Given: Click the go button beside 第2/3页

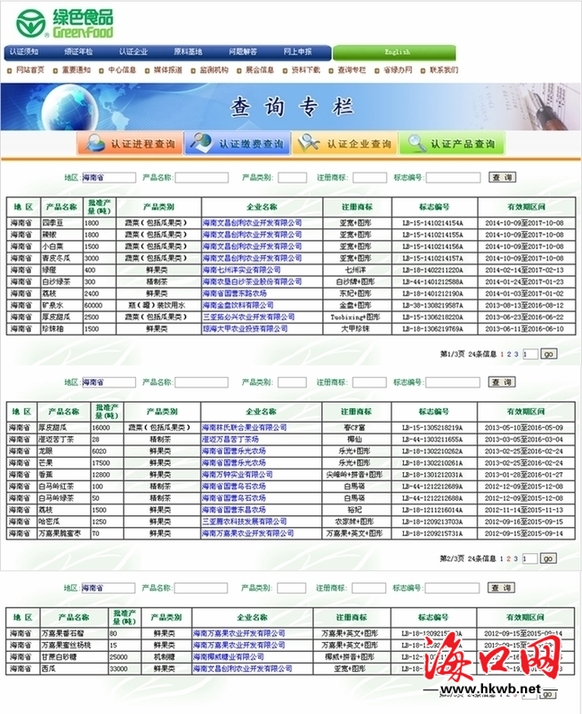Looking at the screenshot, I should (x=548, y=558).
